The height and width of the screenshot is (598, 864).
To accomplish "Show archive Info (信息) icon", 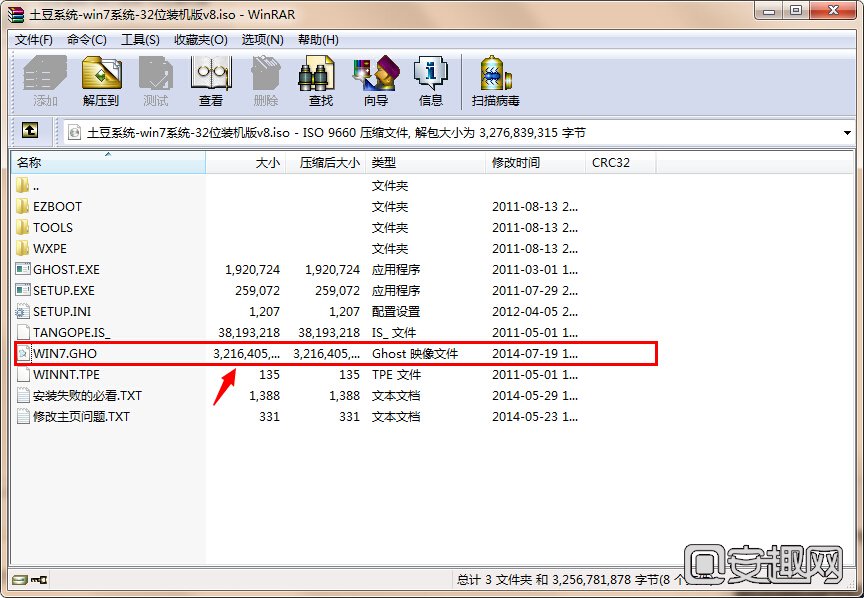I will point(431,81).
